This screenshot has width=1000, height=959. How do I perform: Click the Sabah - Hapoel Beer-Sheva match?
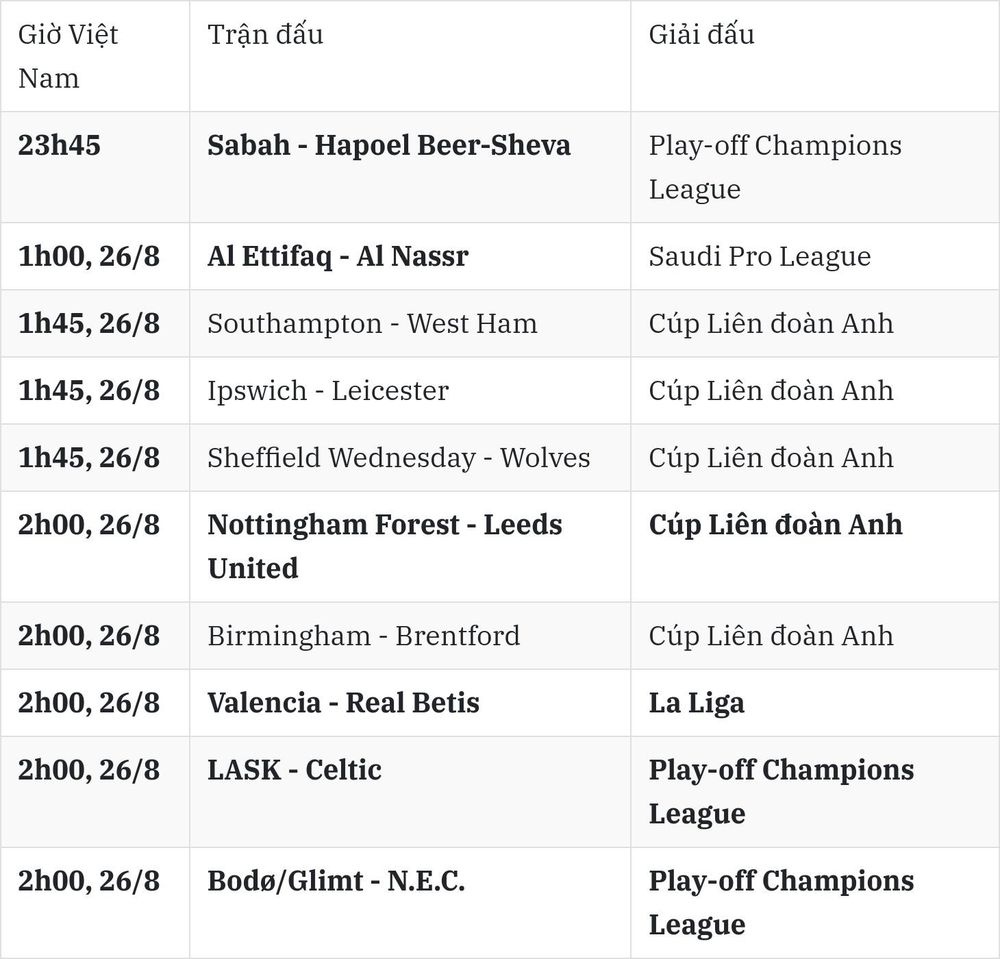tap(388, 145)
